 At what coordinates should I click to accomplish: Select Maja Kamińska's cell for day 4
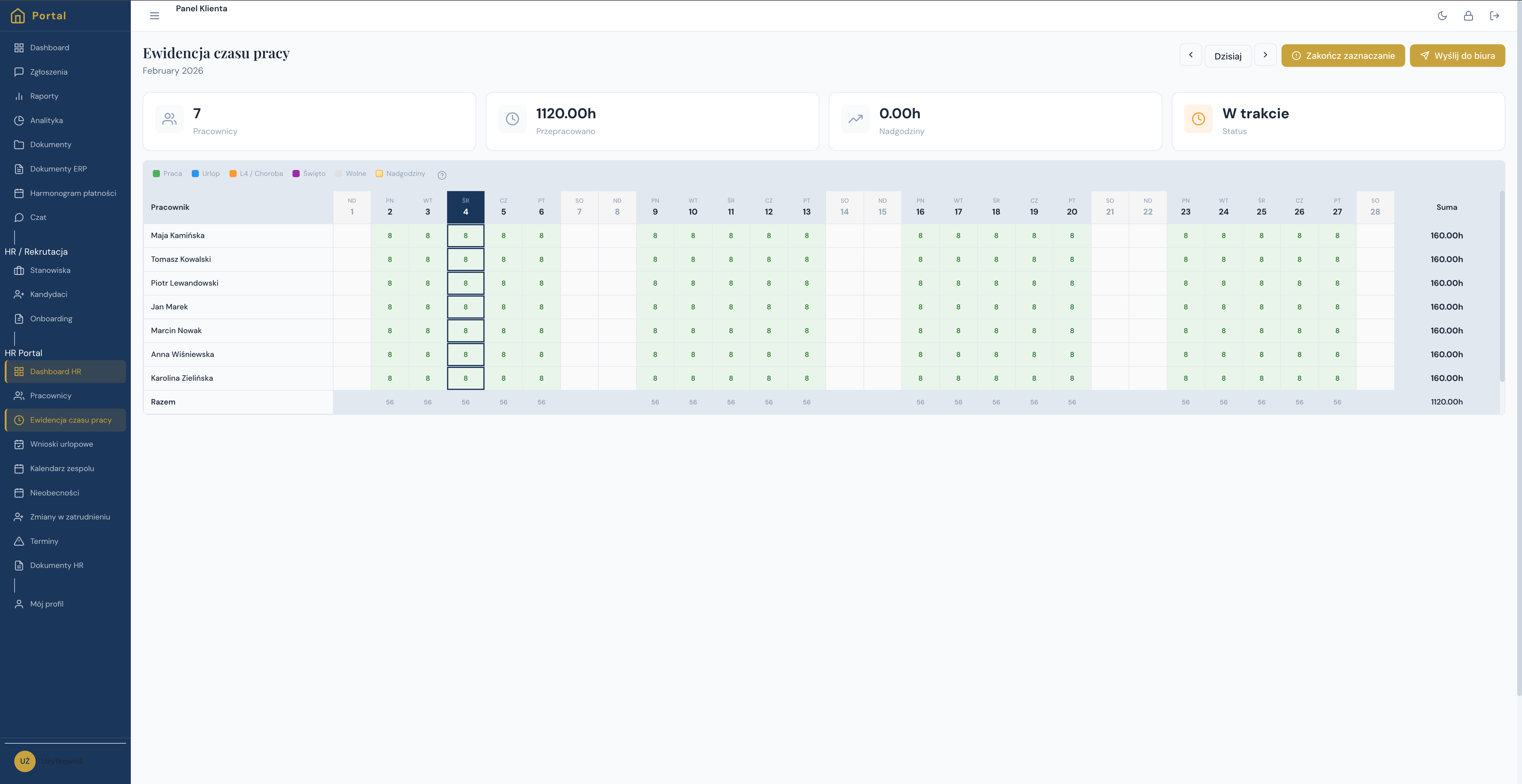click(466, 236)
